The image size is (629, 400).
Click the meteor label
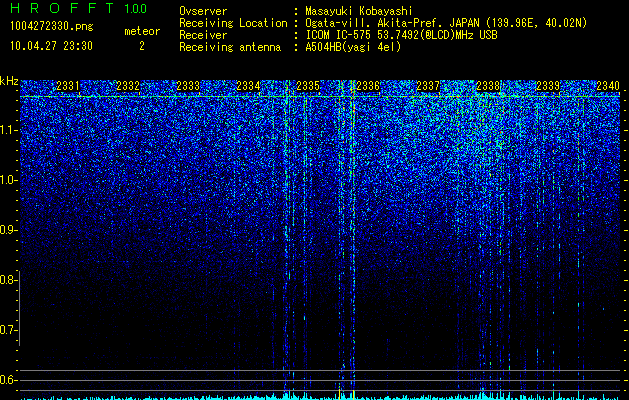pyautogui.click(x=142, y=31)
